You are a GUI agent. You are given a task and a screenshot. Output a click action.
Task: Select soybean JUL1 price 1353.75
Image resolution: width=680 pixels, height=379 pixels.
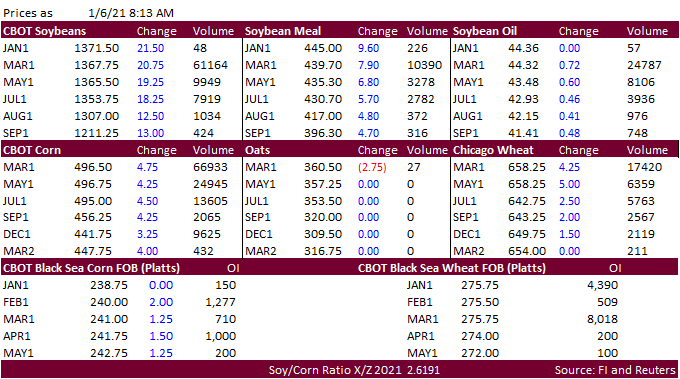click(x=96, y=99)
